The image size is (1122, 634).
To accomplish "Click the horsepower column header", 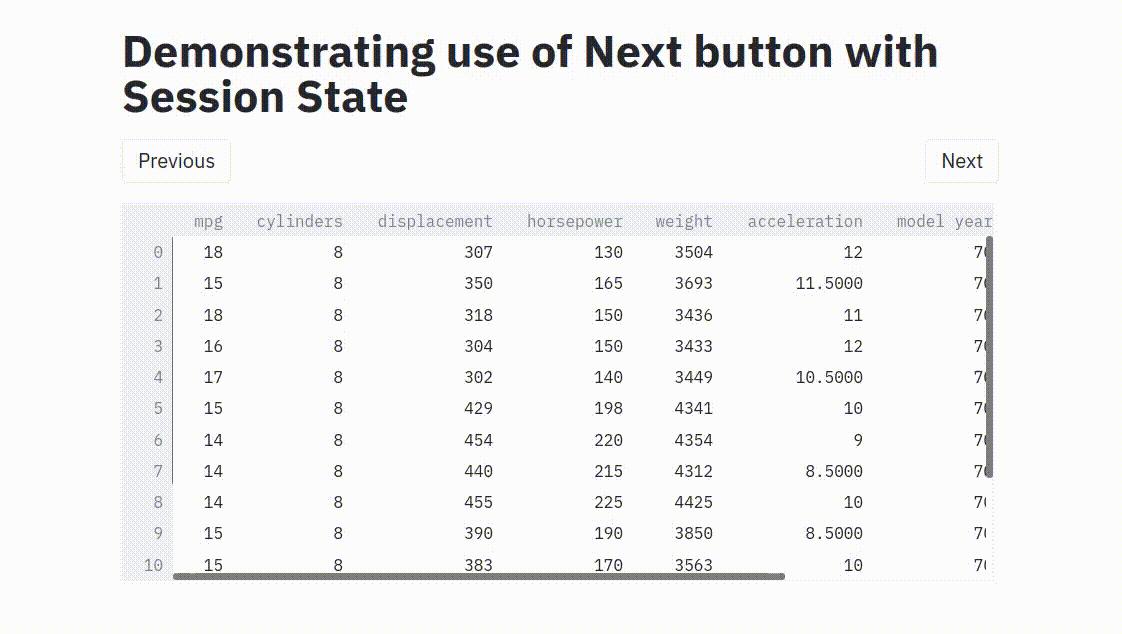I will 574,221.
